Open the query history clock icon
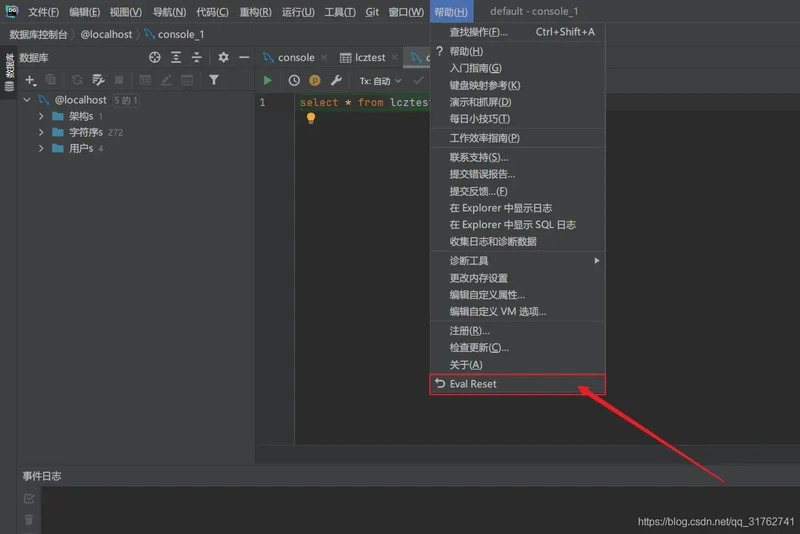Screen dimensions: 800x534 (294, 81)
